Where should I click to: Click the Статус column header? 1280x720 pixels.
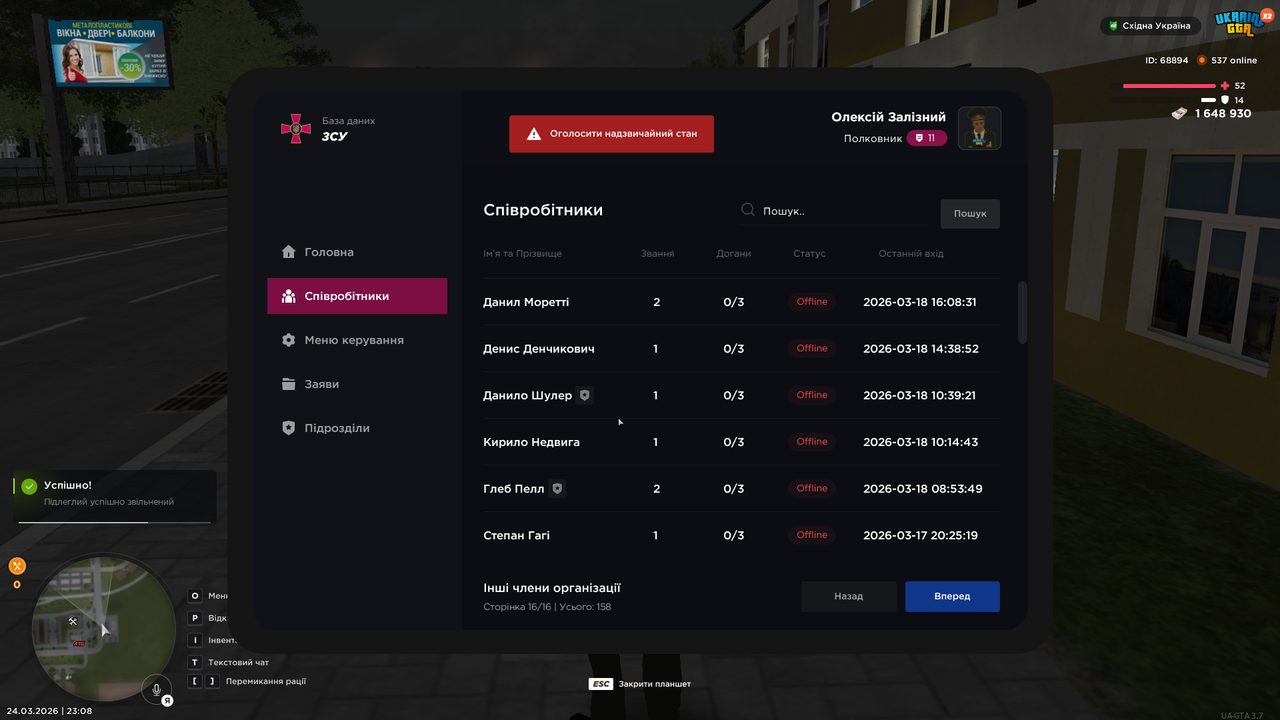(x=810, y=254)
